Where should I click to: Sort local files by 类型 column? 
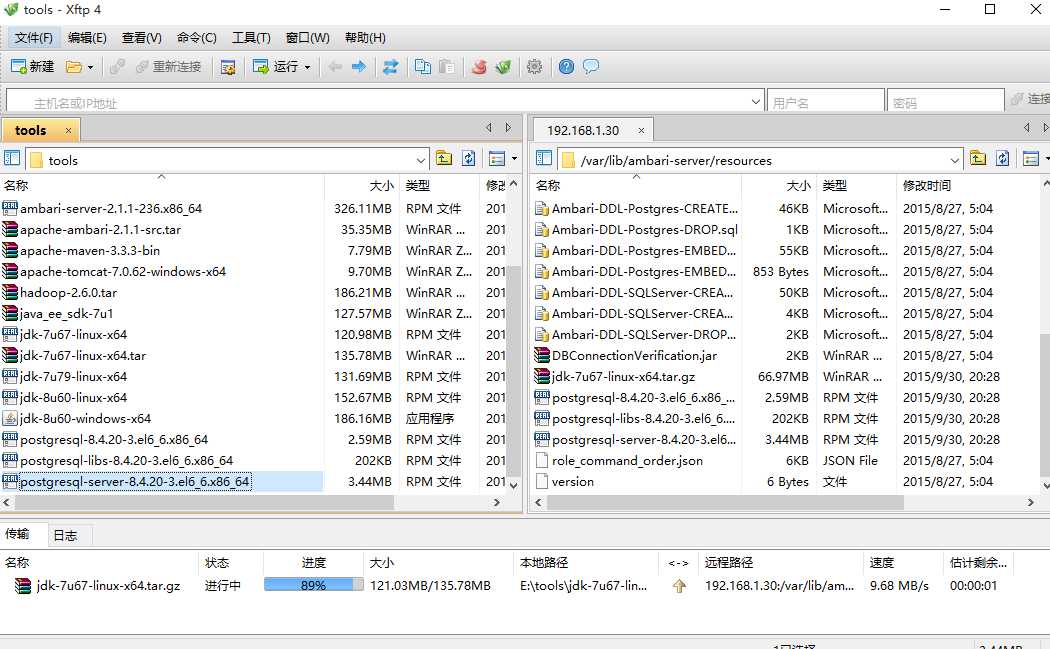point(439,186)
